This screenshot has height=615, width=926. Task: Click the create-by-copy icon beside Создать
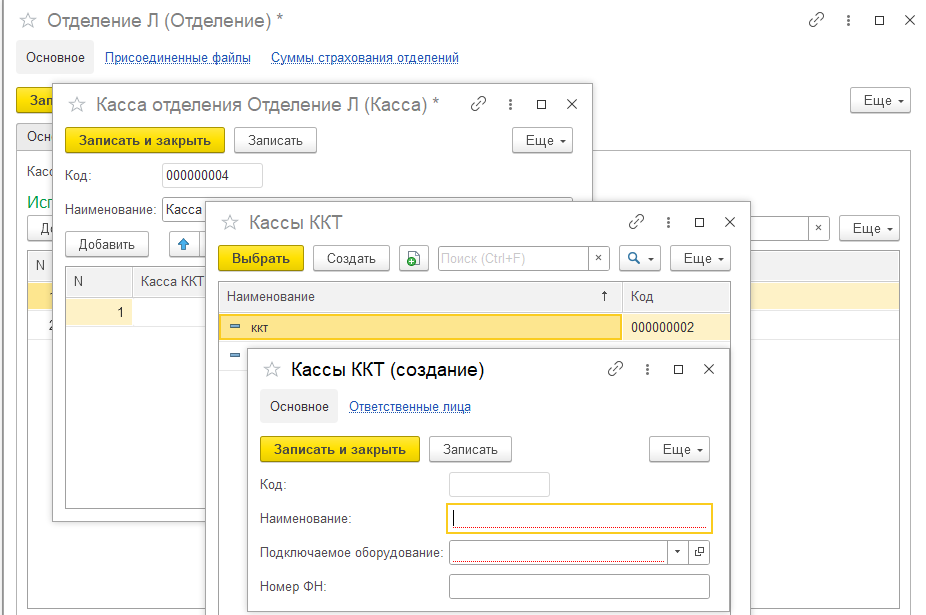point(413,258)
